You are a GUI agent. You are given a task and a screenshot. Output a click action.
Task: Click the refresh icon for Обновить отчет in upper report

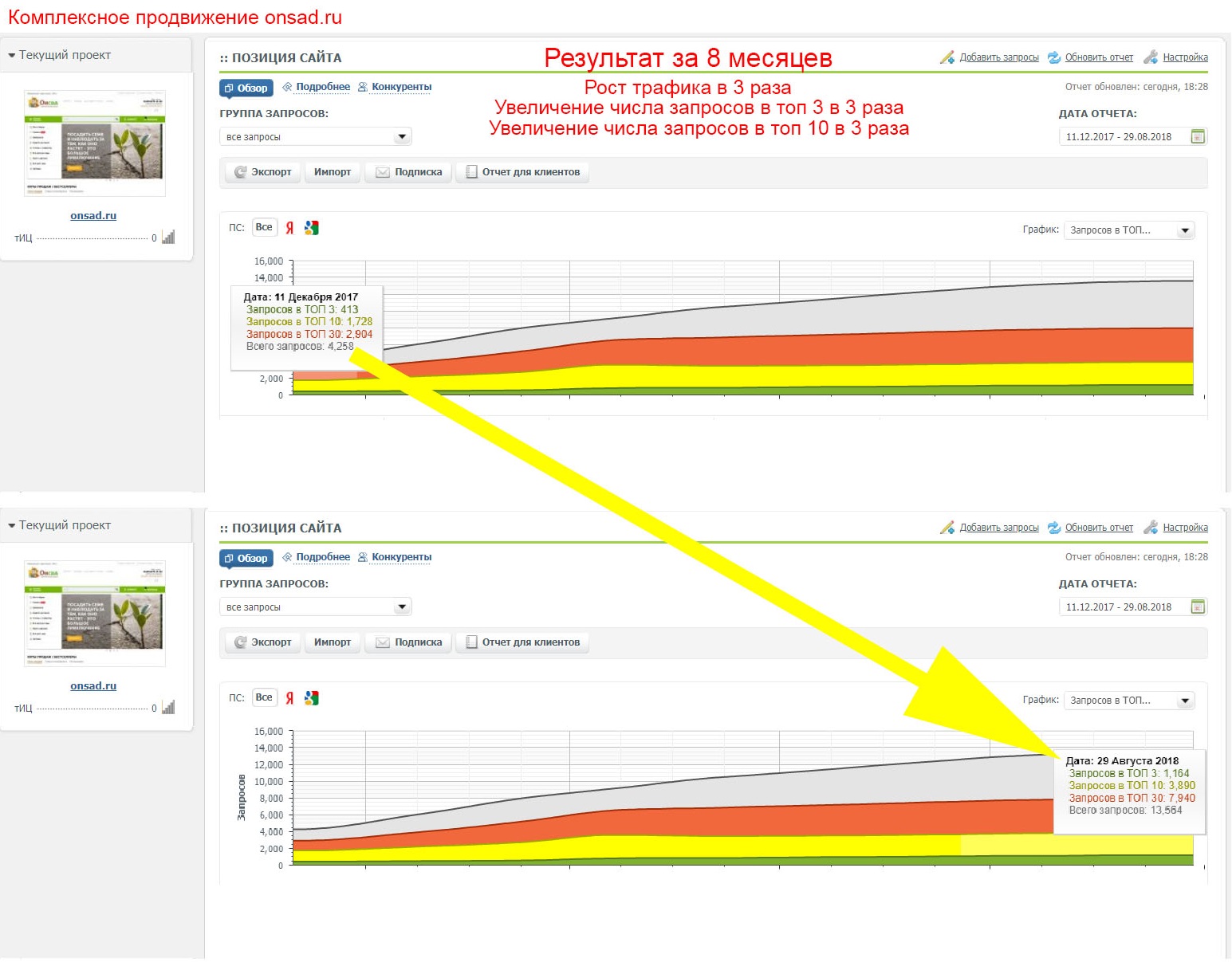(x=1054, y=57)
